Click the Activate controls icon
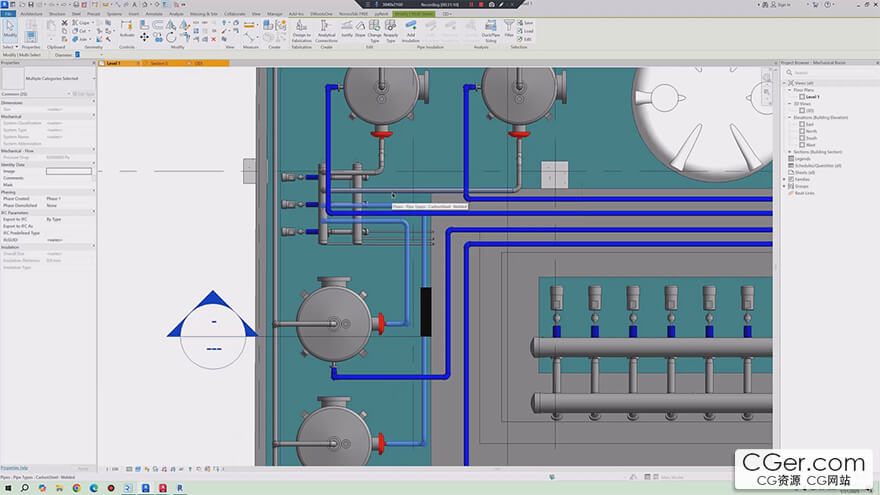The height and width of the screenshot is (495, 880). (x=127, y=28)
